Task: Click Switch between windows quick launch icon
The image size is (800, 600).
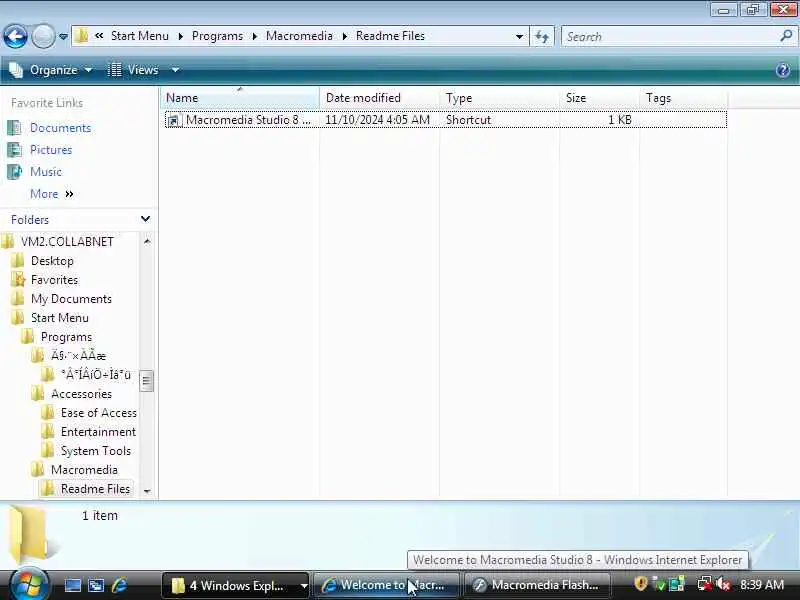Action: [x=96, y=585]
